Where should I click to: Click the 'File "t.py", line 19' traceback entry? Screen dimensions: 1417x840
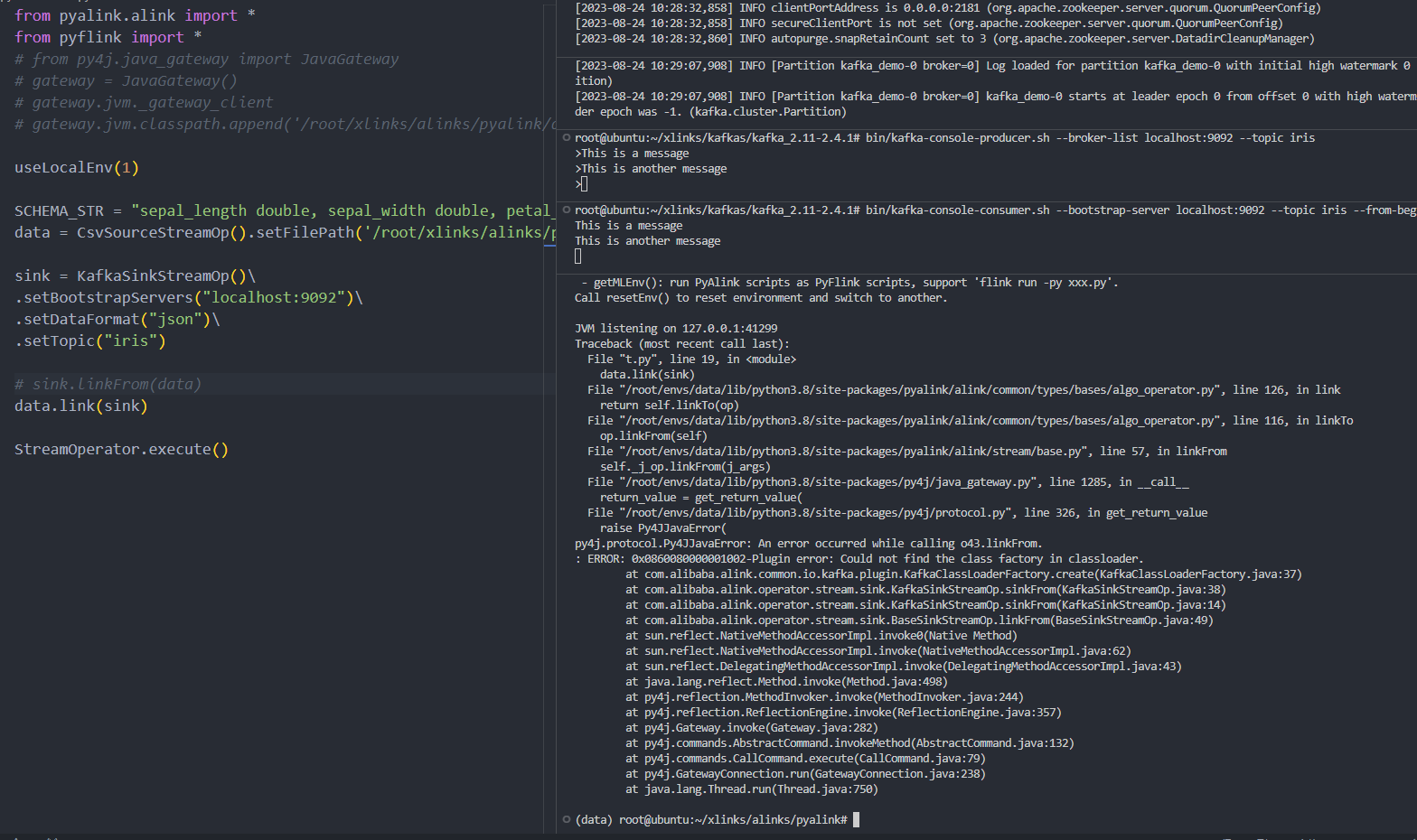pyautogui.click(x=692, y=359)
